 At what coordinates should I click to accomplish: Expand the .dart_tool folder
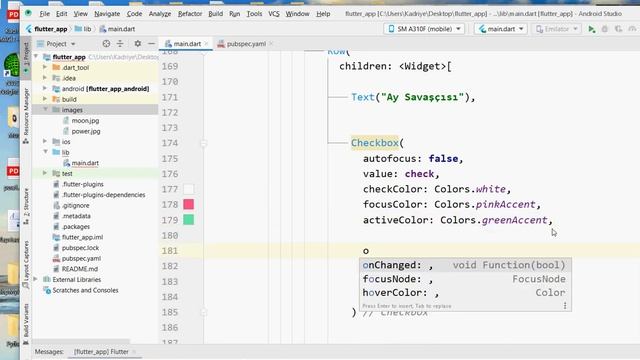(x=45, y=67)
